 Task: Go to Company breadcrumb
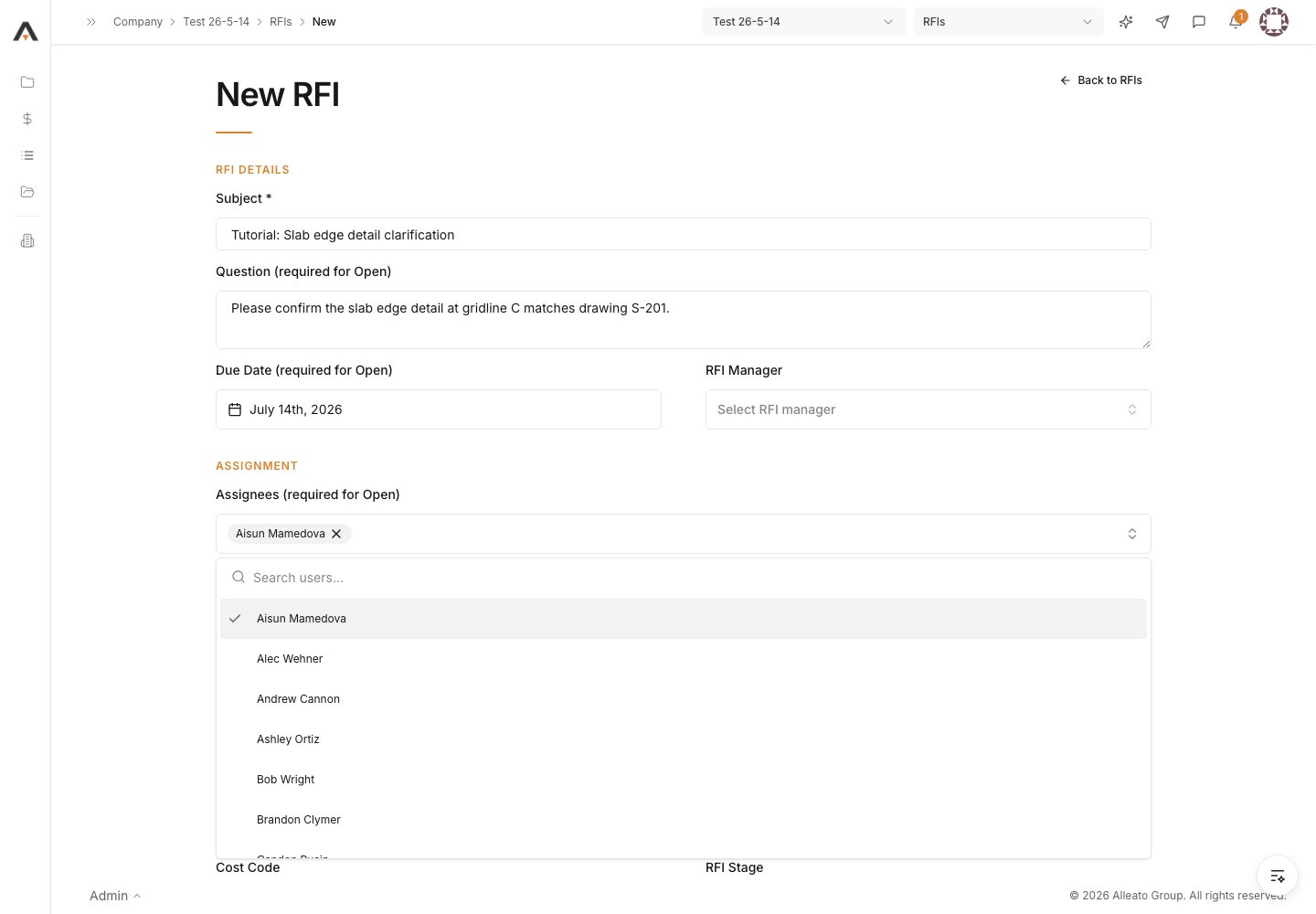click(x=138, y=22)
